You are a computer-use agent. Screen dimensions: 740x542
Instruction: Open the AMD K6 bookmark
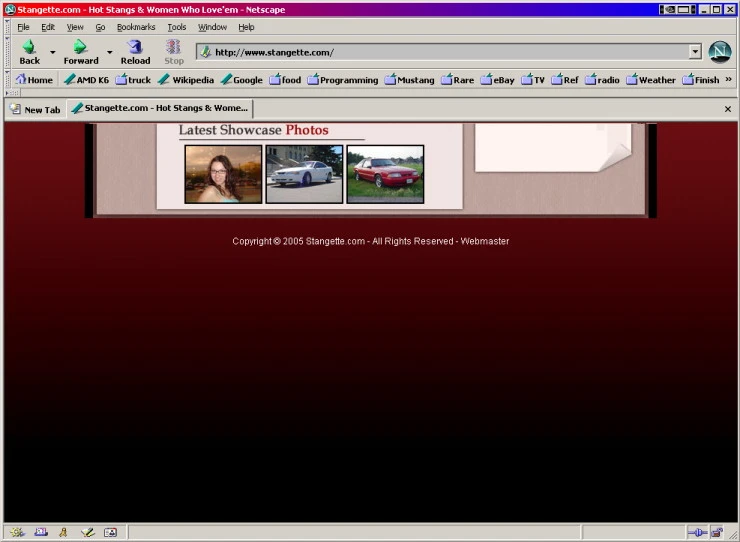tap(86, 80)
